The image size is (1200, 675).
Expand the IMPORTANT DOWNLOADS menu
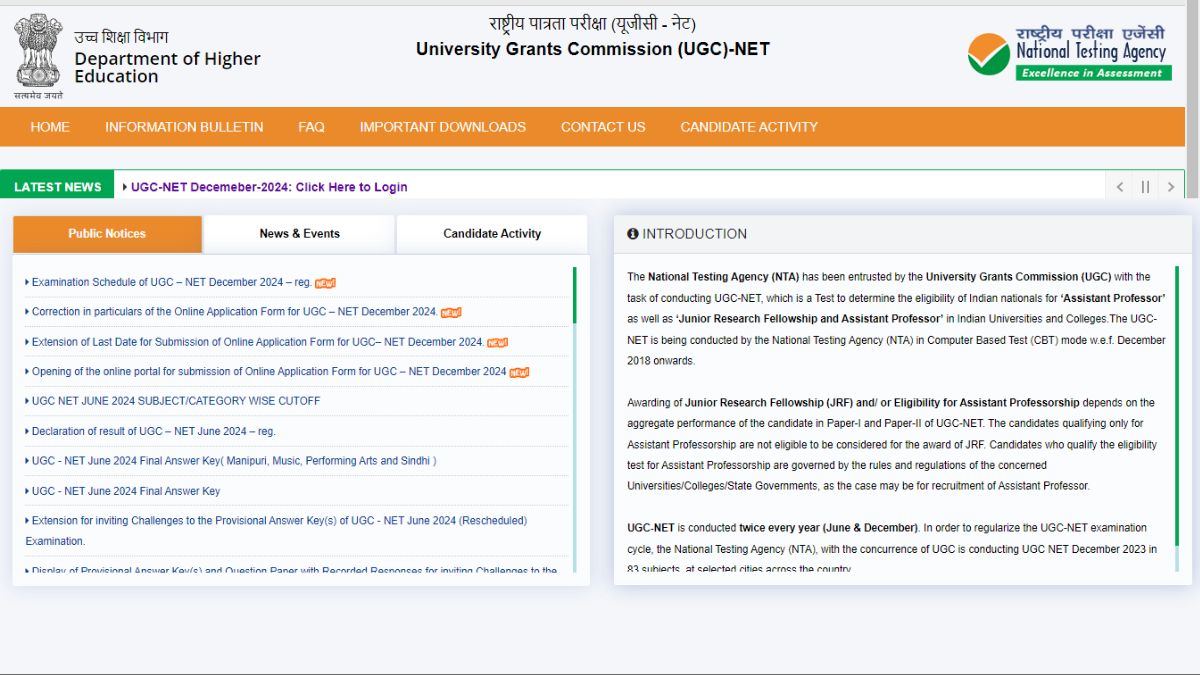click(443, 127)
